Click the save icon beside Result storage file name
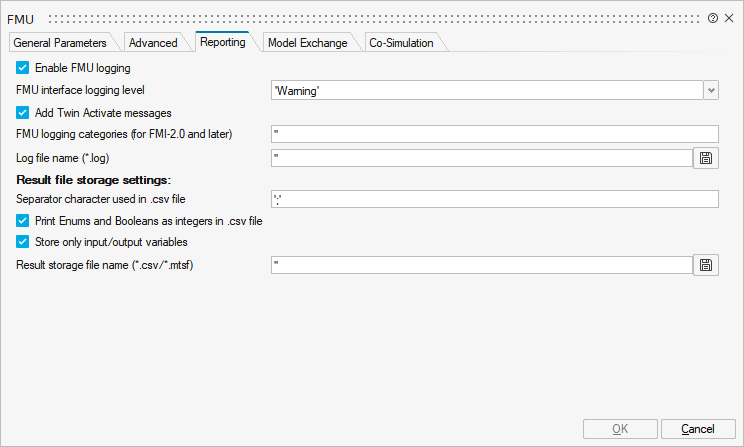Image resolution: width=744 pixels, height=447 pixels. coord(707,265)
